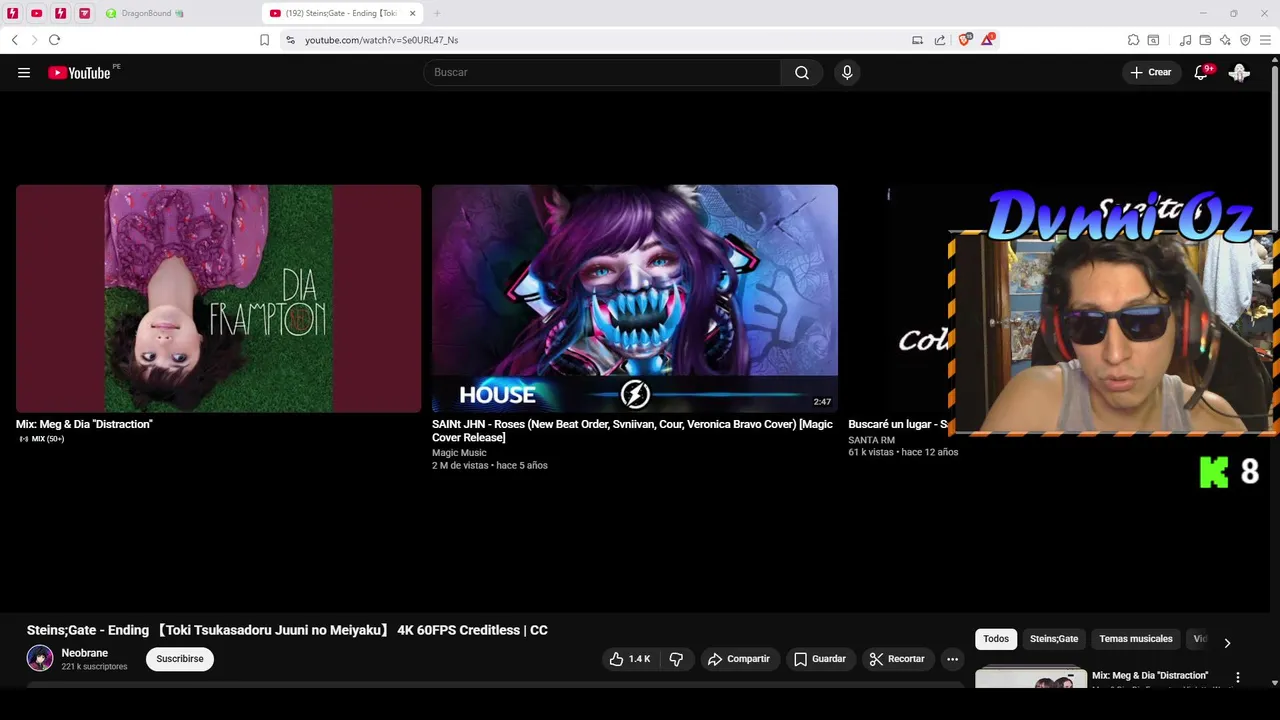Open the Brave Wallet icon
This screenshot has height=720, width=1280.
1205,40
